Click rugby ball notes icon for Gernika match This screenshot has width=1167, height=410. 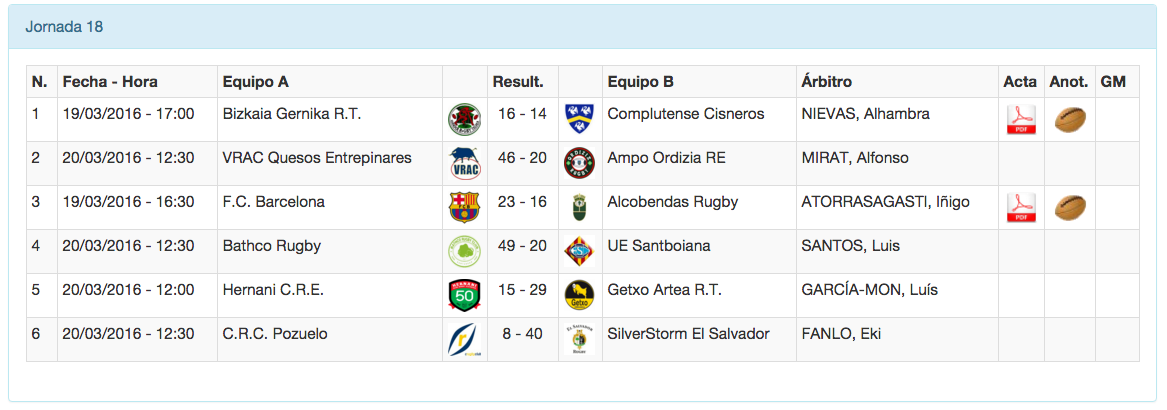(1070, 120)
